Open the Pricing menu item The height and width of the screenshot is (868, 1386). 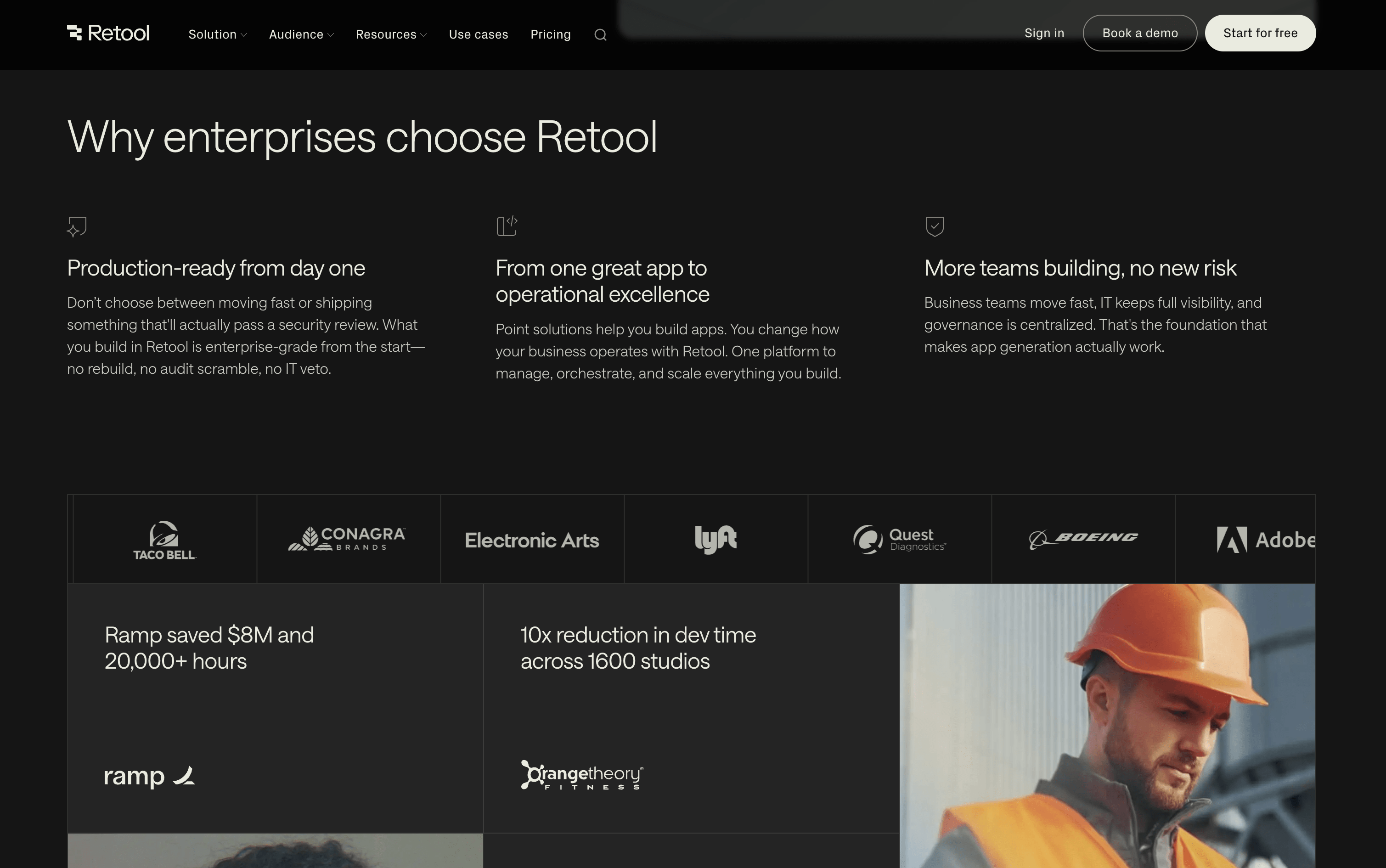click(x=550, y=34)
